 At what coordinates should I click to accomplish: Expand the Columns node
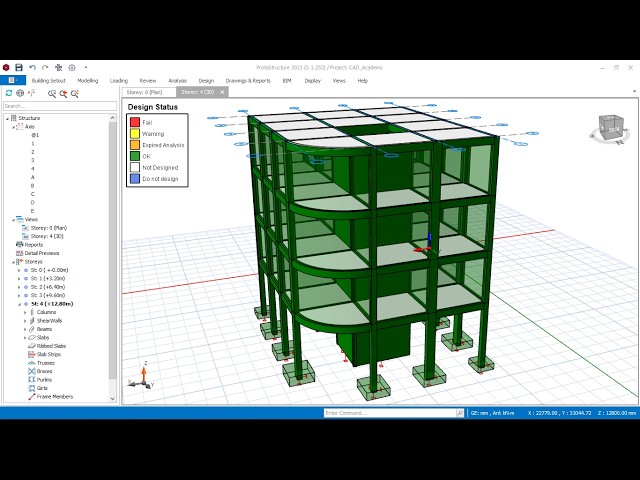[25, 312]
